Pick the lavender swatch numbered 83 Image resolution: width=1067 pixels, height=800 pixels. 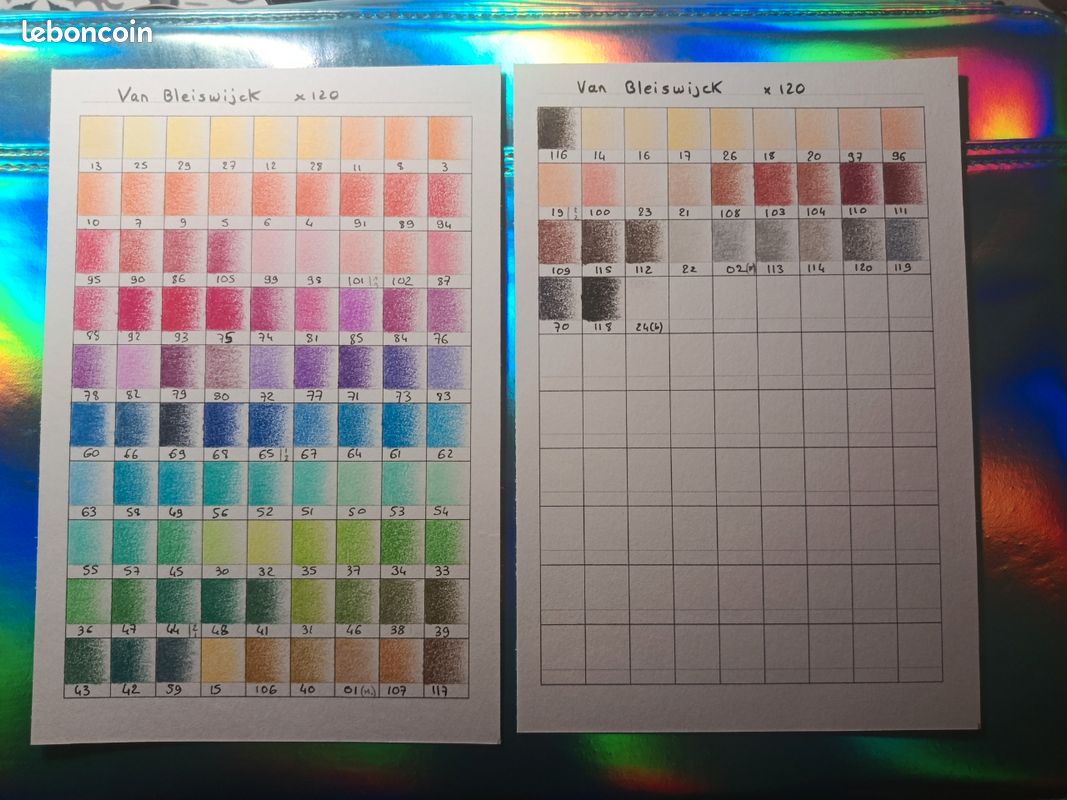click(x=448, y=368)
